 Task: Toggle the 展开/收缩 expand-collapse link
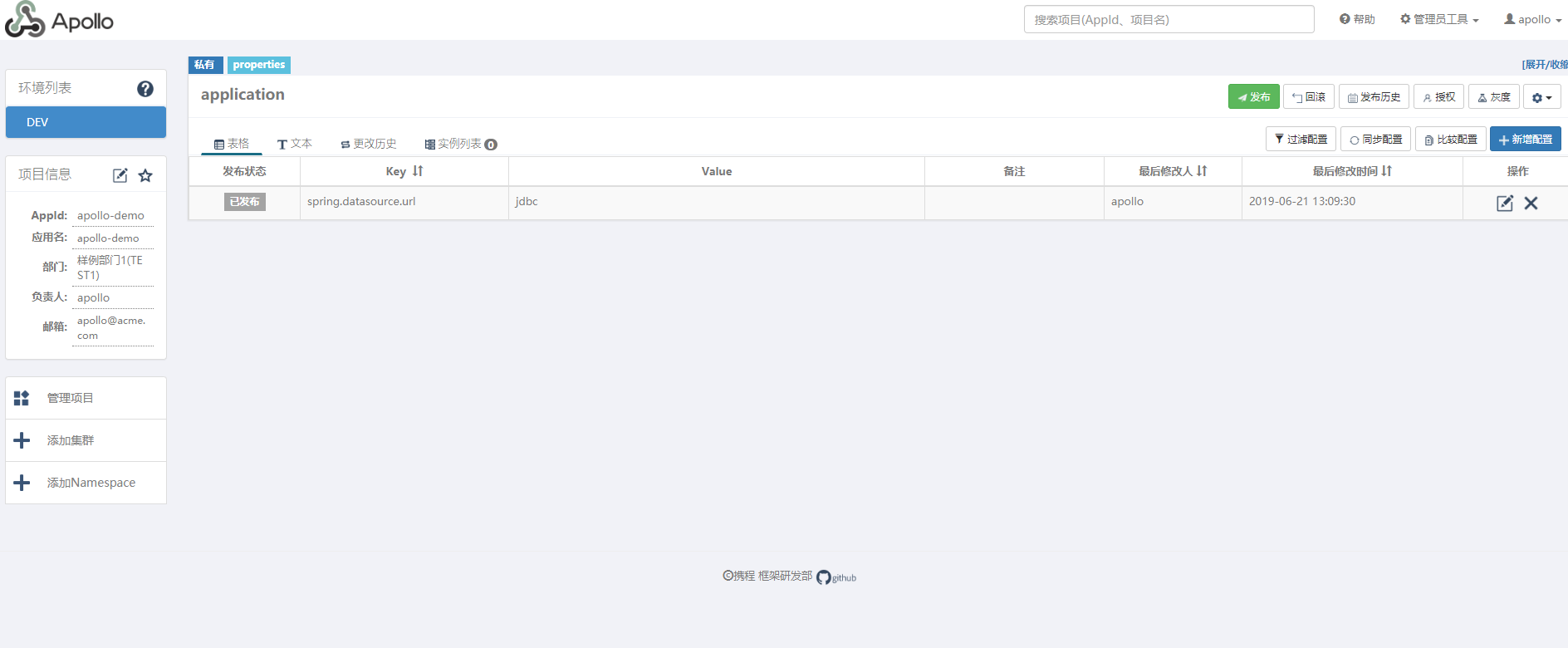1544,64
